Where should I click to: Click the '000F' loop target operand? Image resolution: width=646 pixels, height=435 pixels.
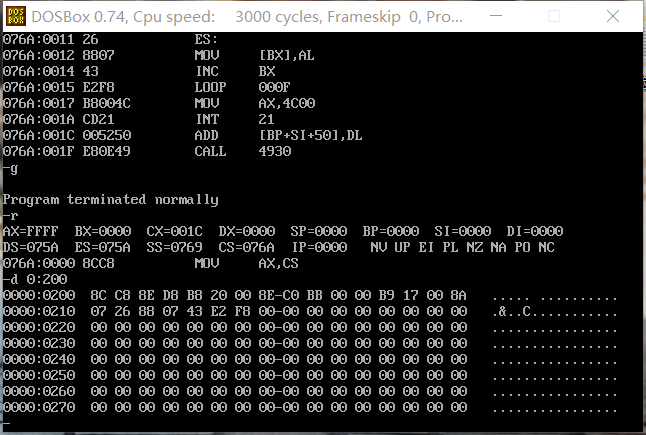pyautogui.click(x=274, y=87)
